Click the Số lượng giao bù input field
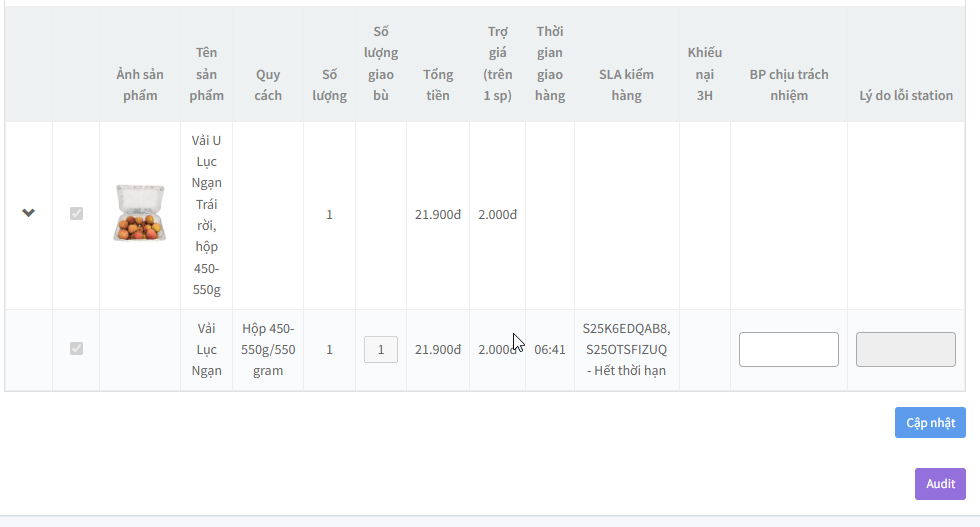 tap(381, 349)
